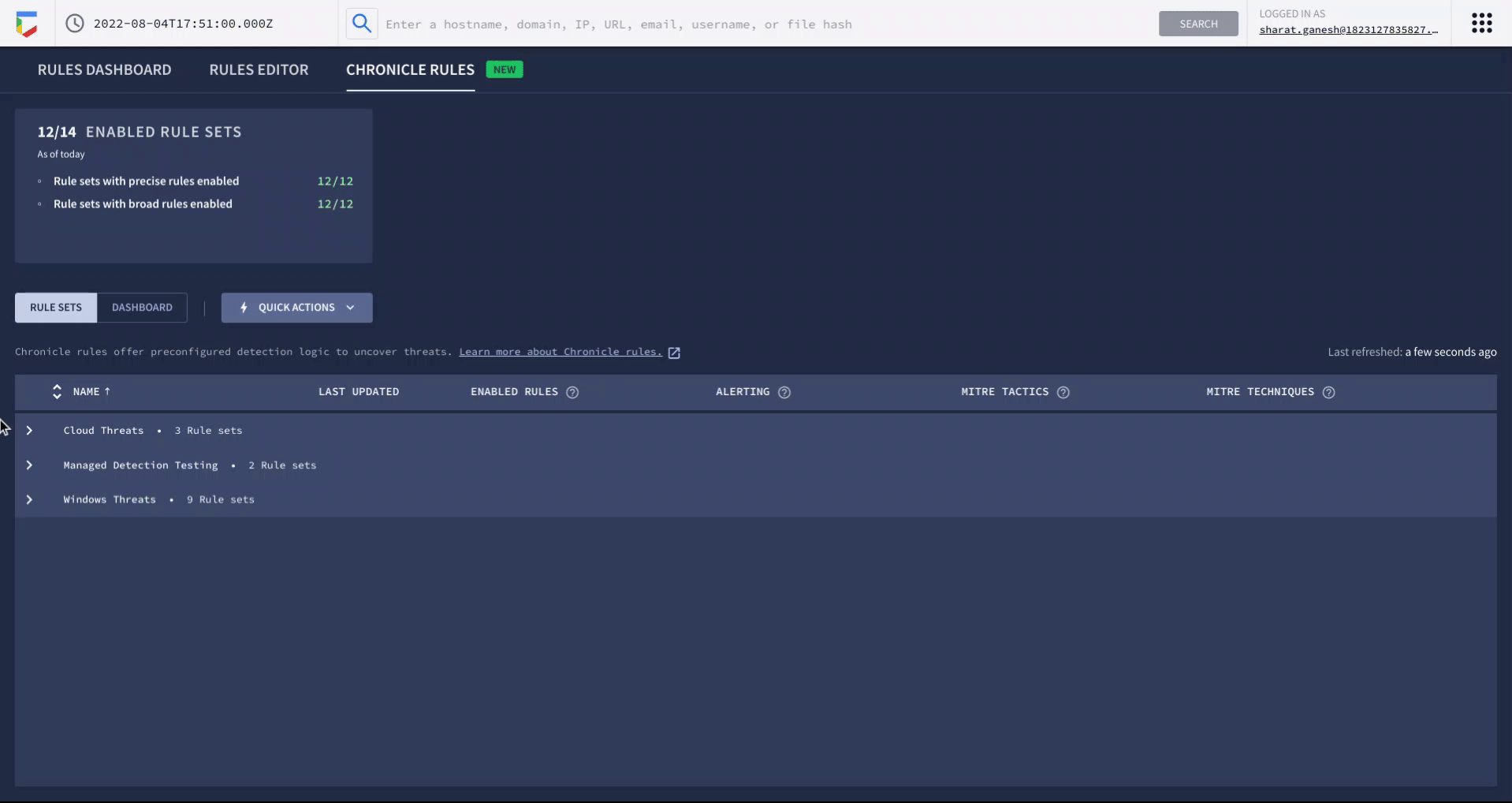Expand the Managed Detection Testing row
Screen dimensions: 1512x803
click(x=29, y=465)
